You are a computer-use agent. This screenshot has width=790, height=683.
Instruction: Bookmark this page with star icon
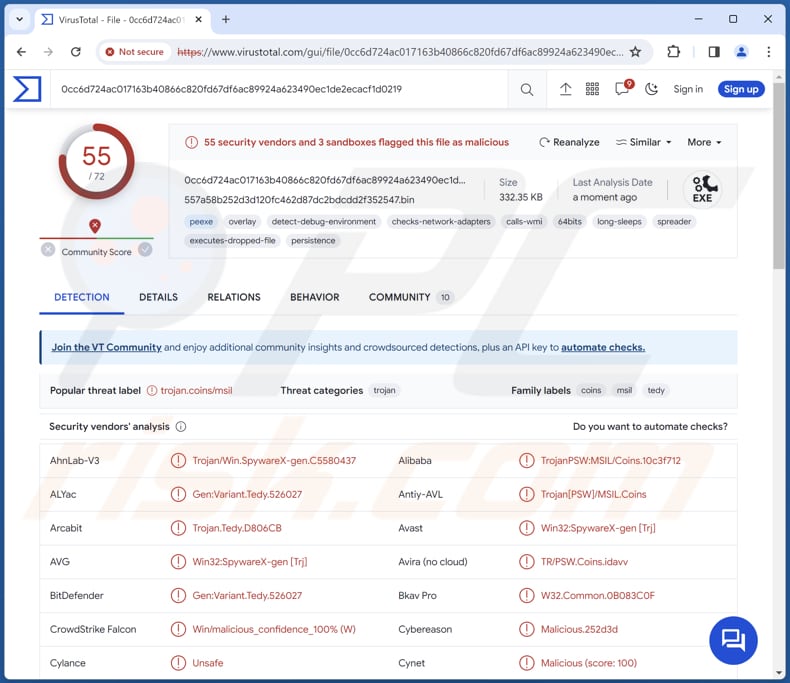[x=635, y=52]
